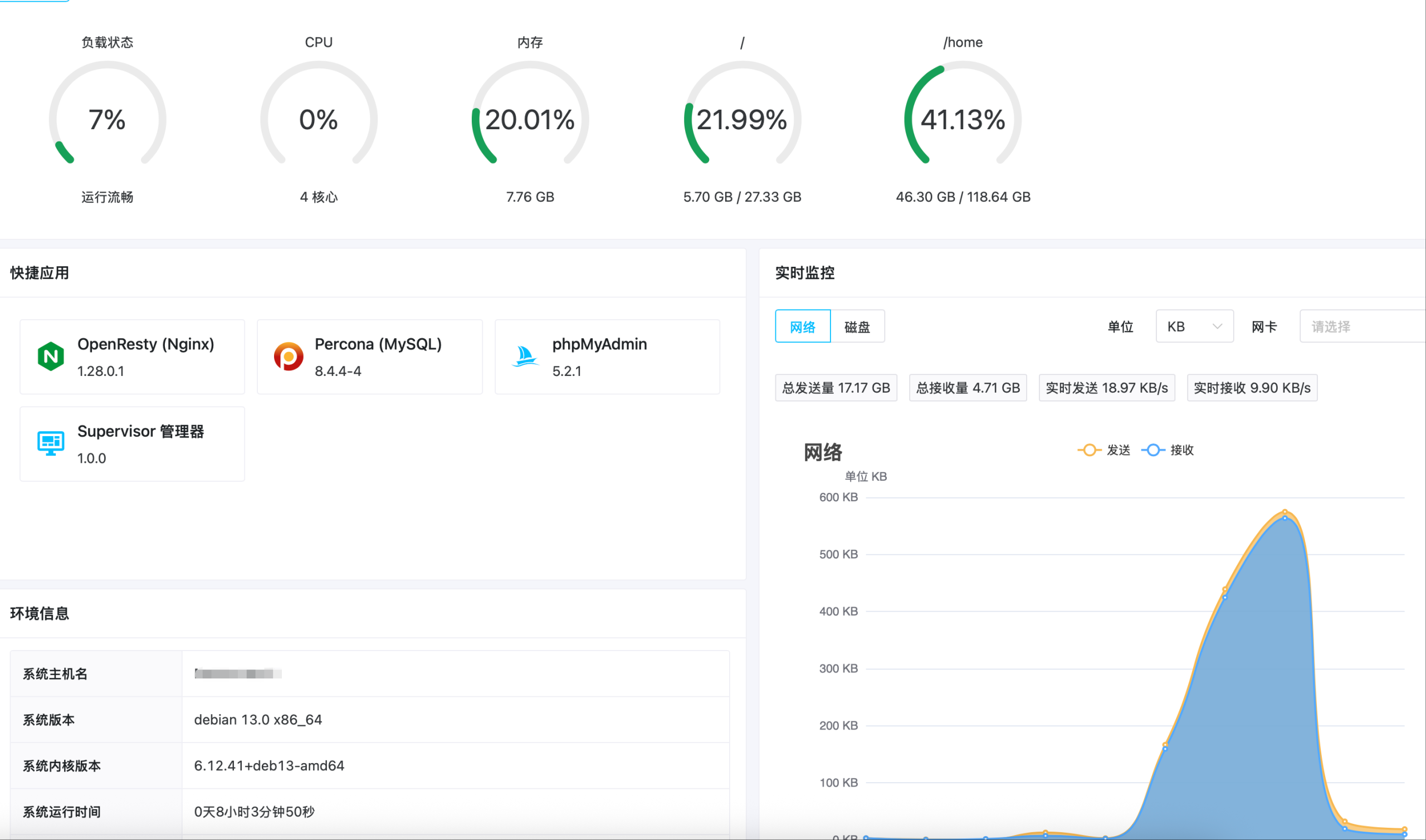Open the OpenResty (Nginx) app card
Viewport: 1426px width, 840px height.
pos(133,356)
